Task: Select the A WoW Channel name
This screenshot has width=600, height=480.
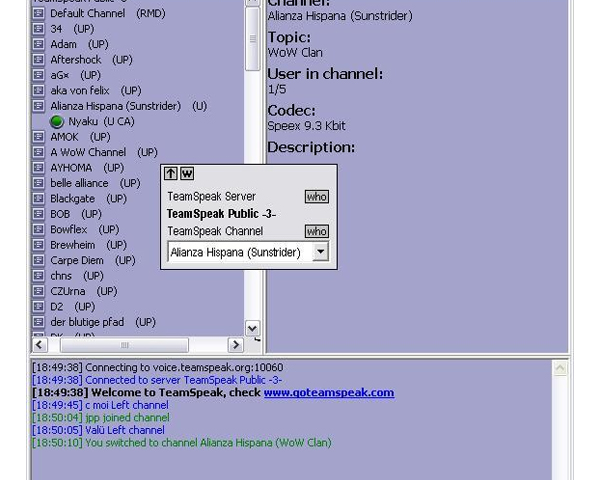Action: click(x=88, y=152)
